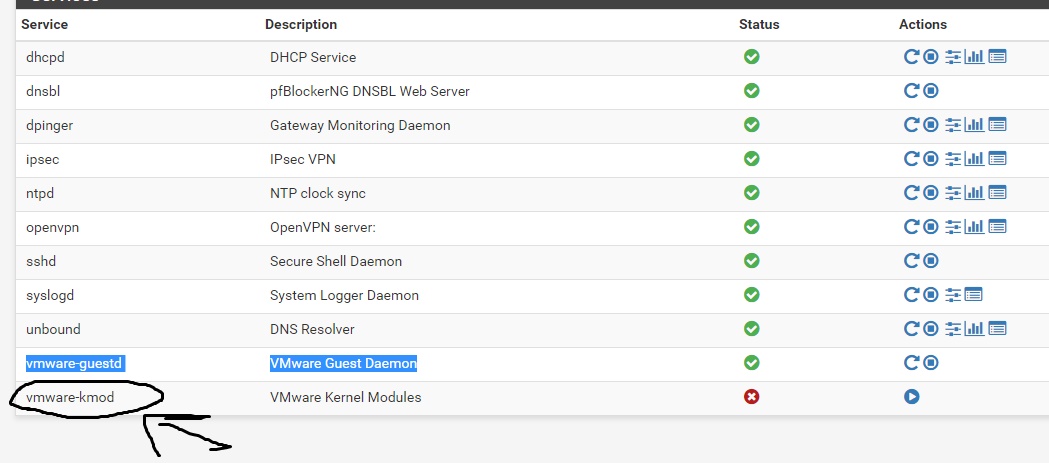Restart the dhcpd service

[x=911, y=57]
